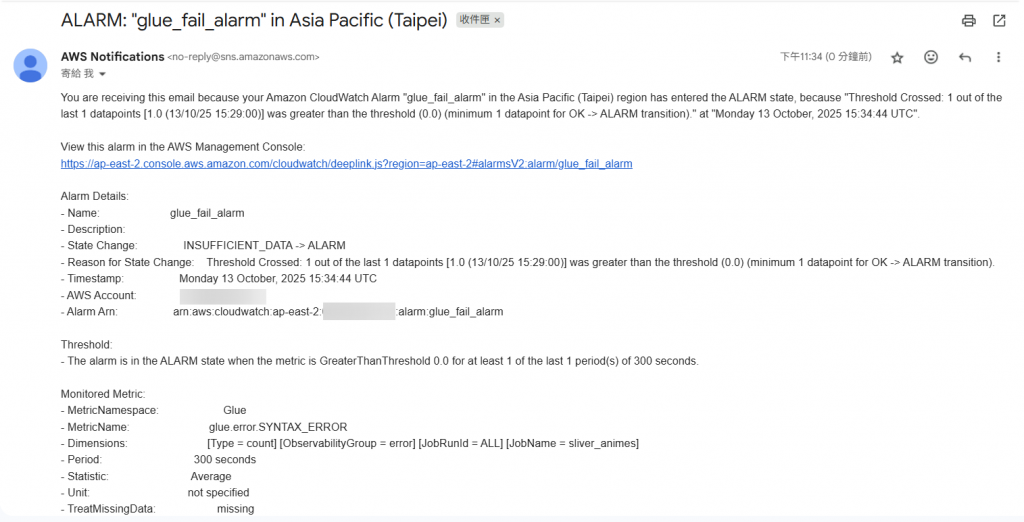Viewport: 1024px width, 522px height.
Task: Star this AWS Notifications email
Action: [897, 57]
